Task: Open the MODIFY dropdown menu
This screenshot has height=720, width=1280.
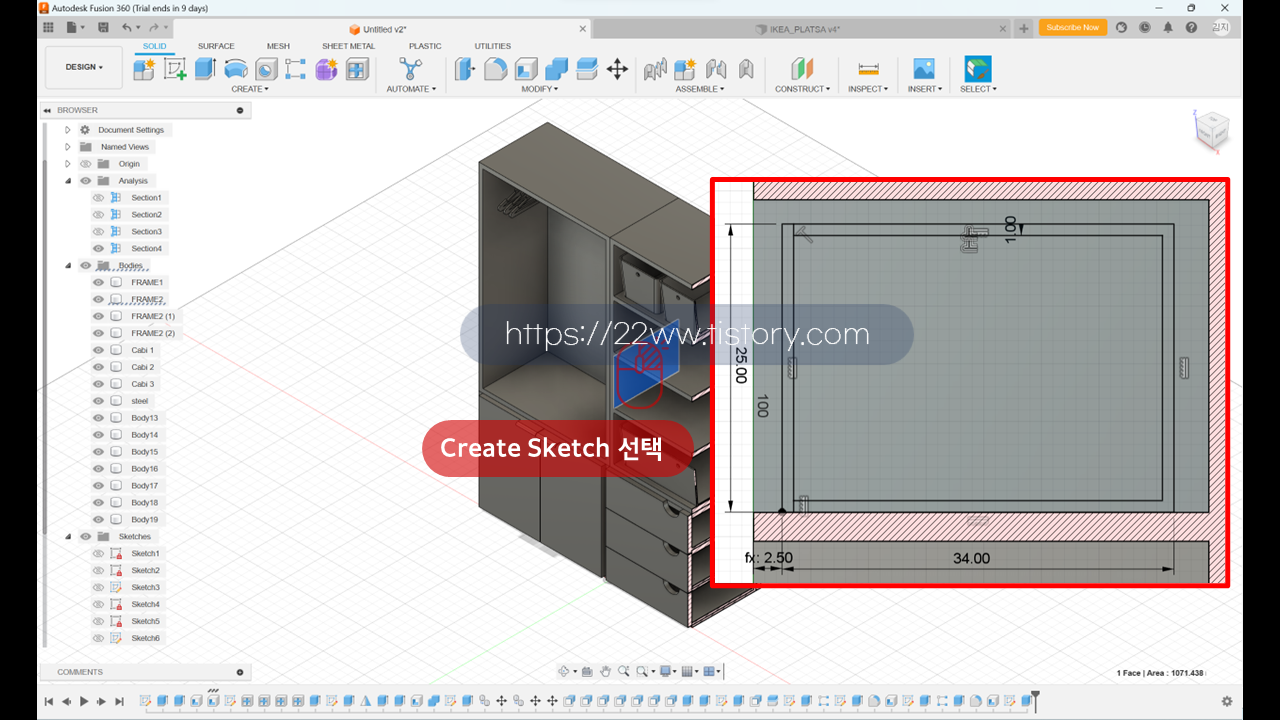Action: [540, 89]
